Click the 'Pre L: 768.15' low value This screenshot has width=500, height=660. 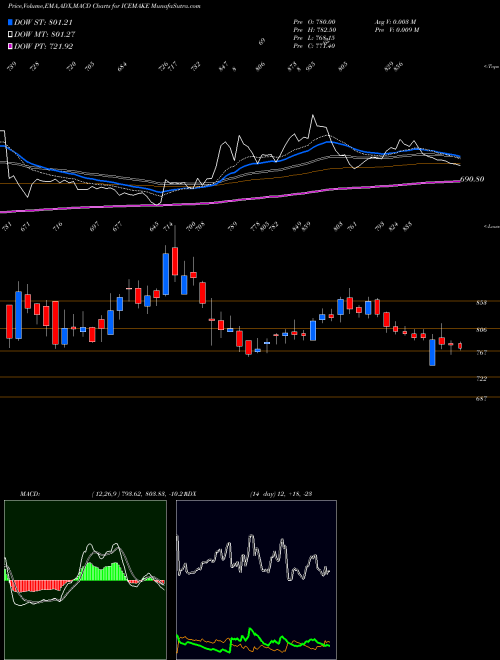point(314,38)
